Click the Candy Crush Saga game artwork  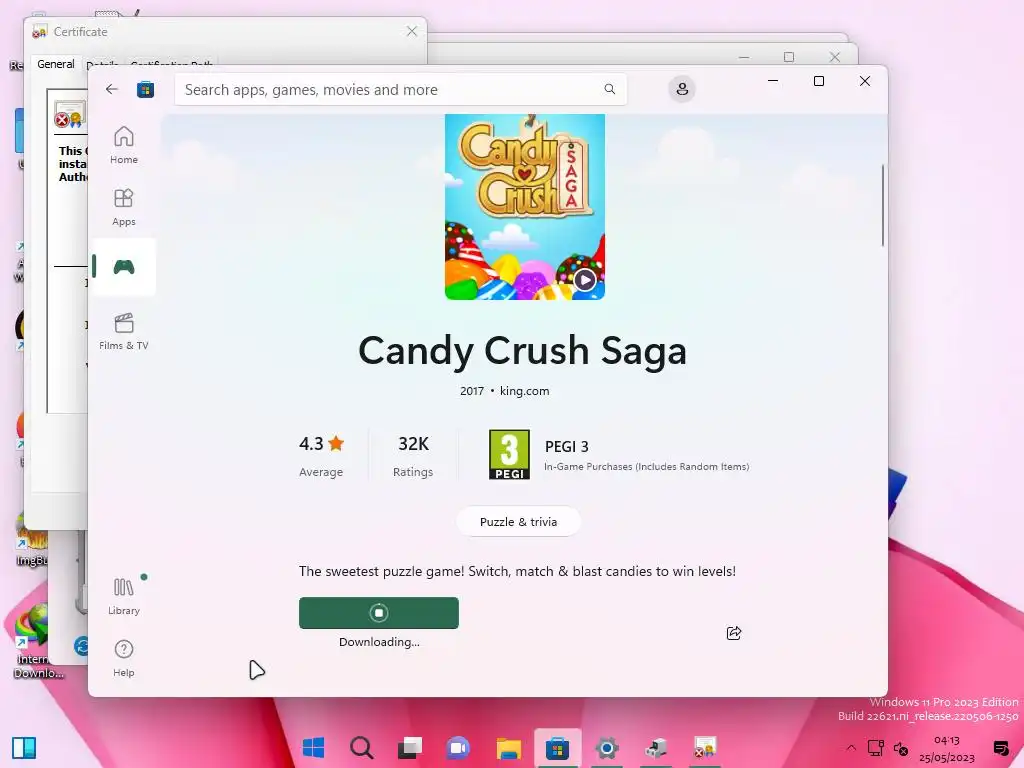pyautogui.click(x=525, y=207)
